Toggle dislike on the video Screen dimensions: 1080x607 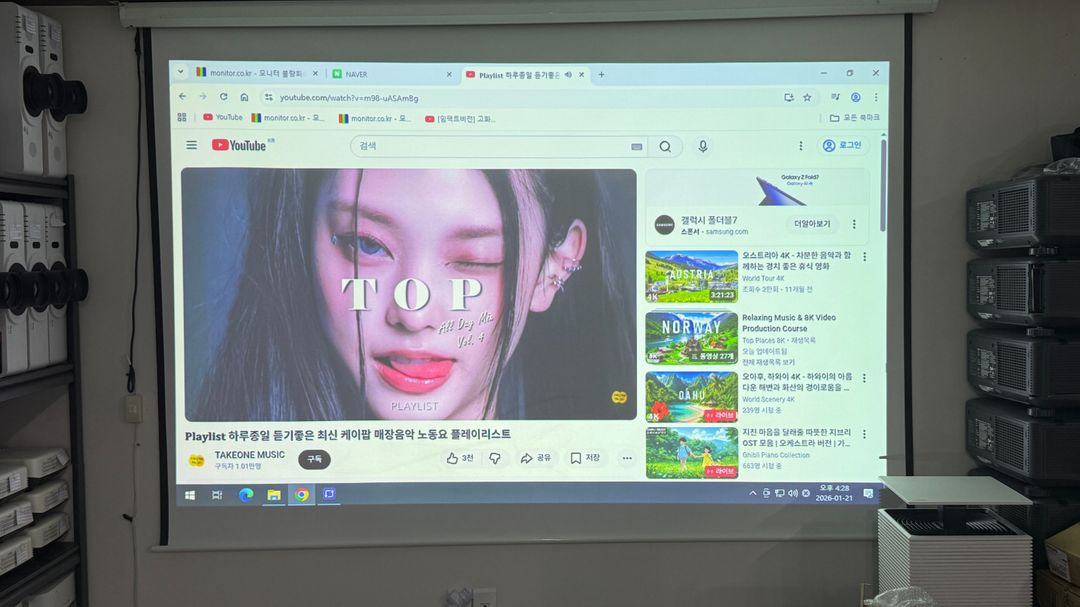(x=495, y=458)
